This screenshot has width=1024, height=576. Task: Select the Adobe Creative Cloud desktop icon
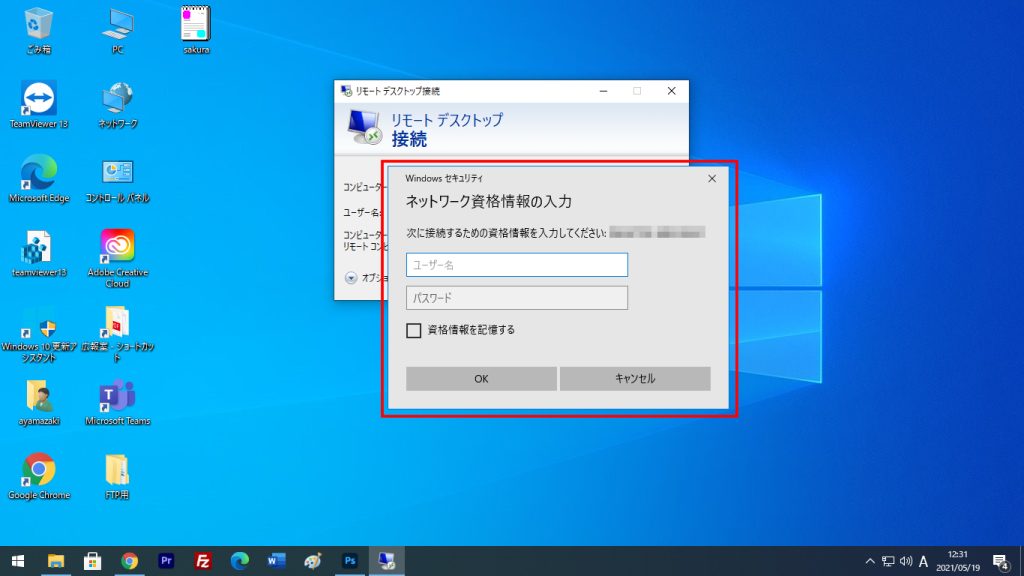tap(117, 247)
